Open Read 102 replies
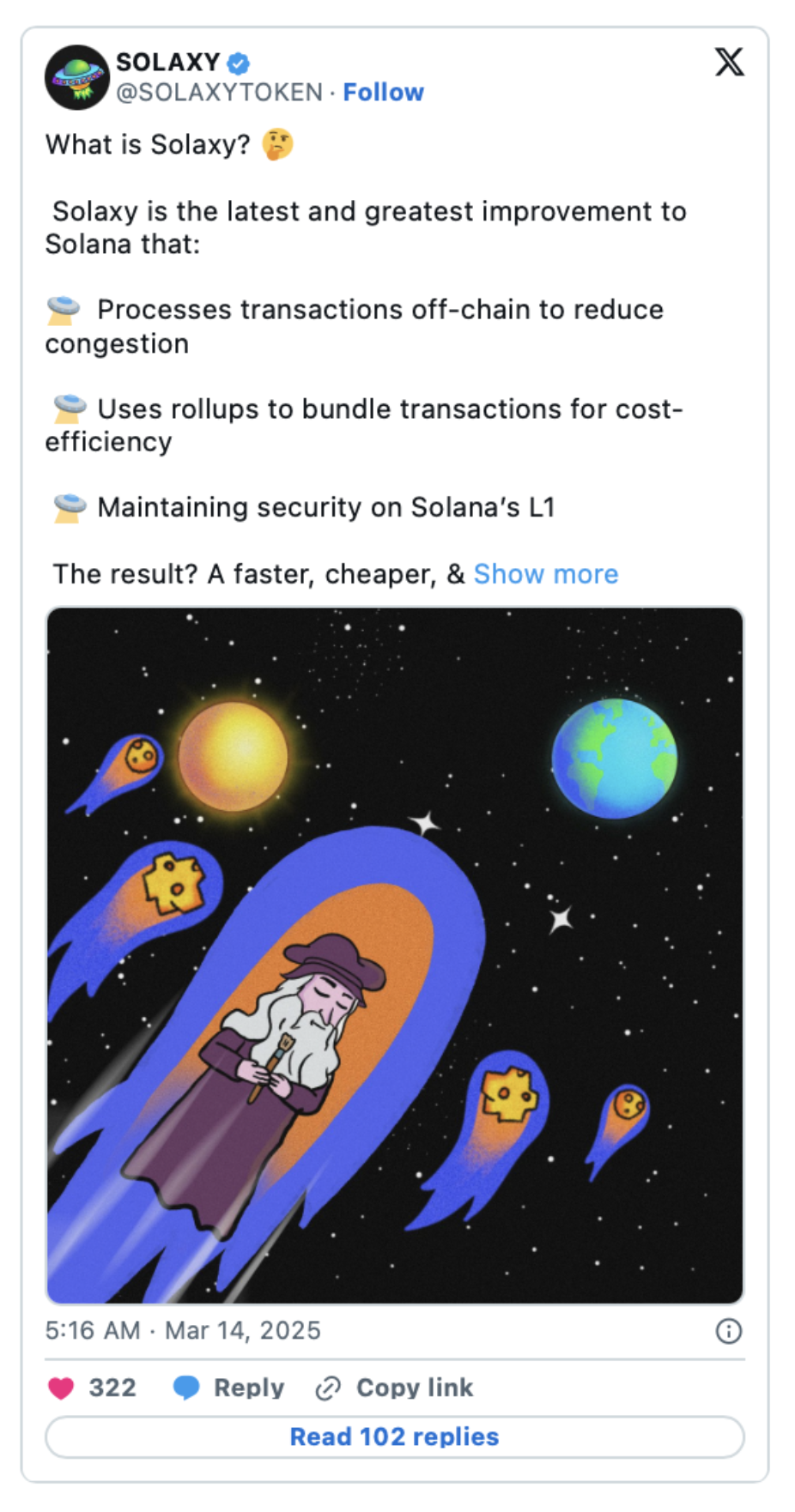This screenshot has width=795, height=1512. coord(395,1436)
